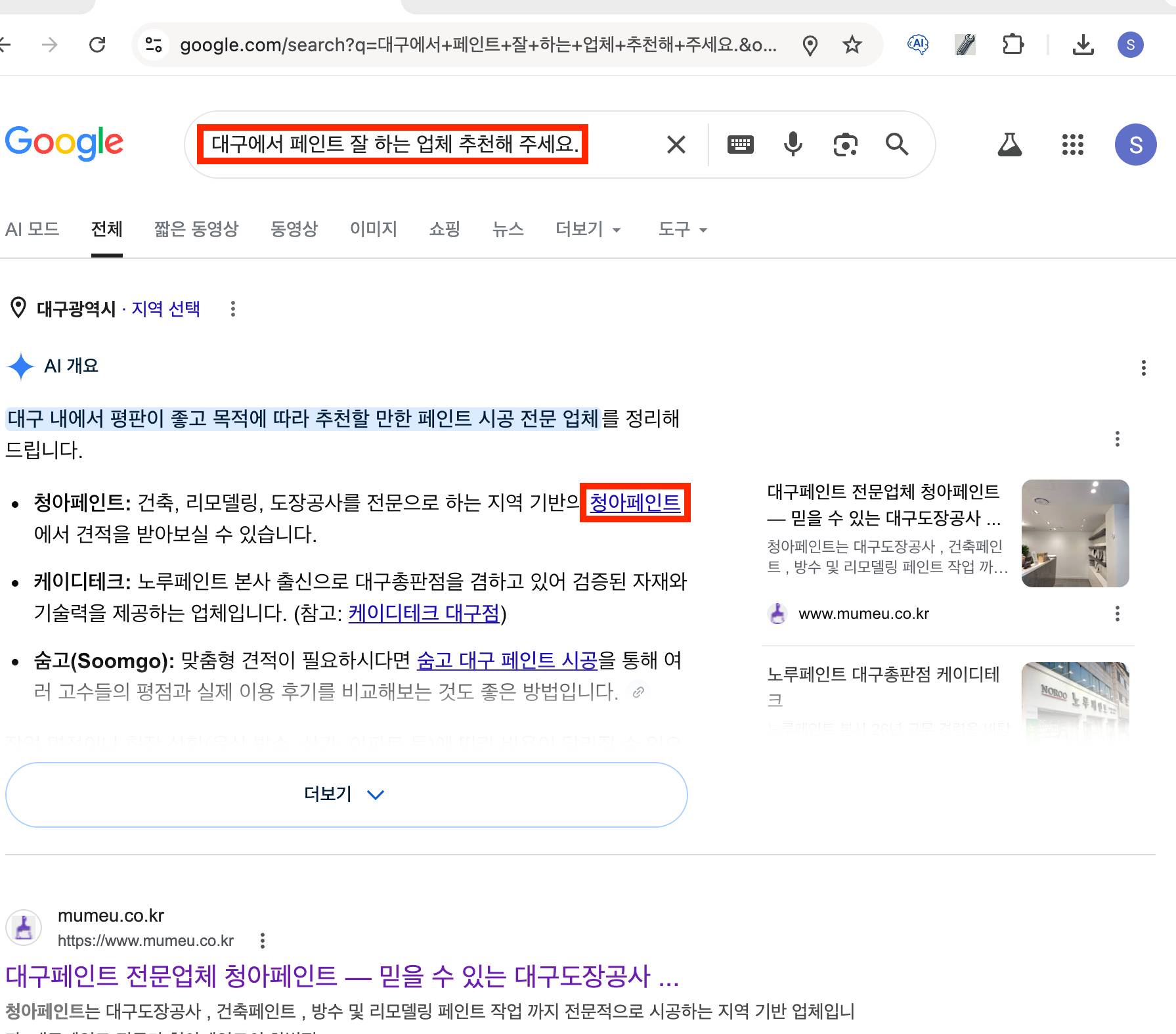Open three-dot menu next to https://www.mumeu.co.kr result

[262, 941]
